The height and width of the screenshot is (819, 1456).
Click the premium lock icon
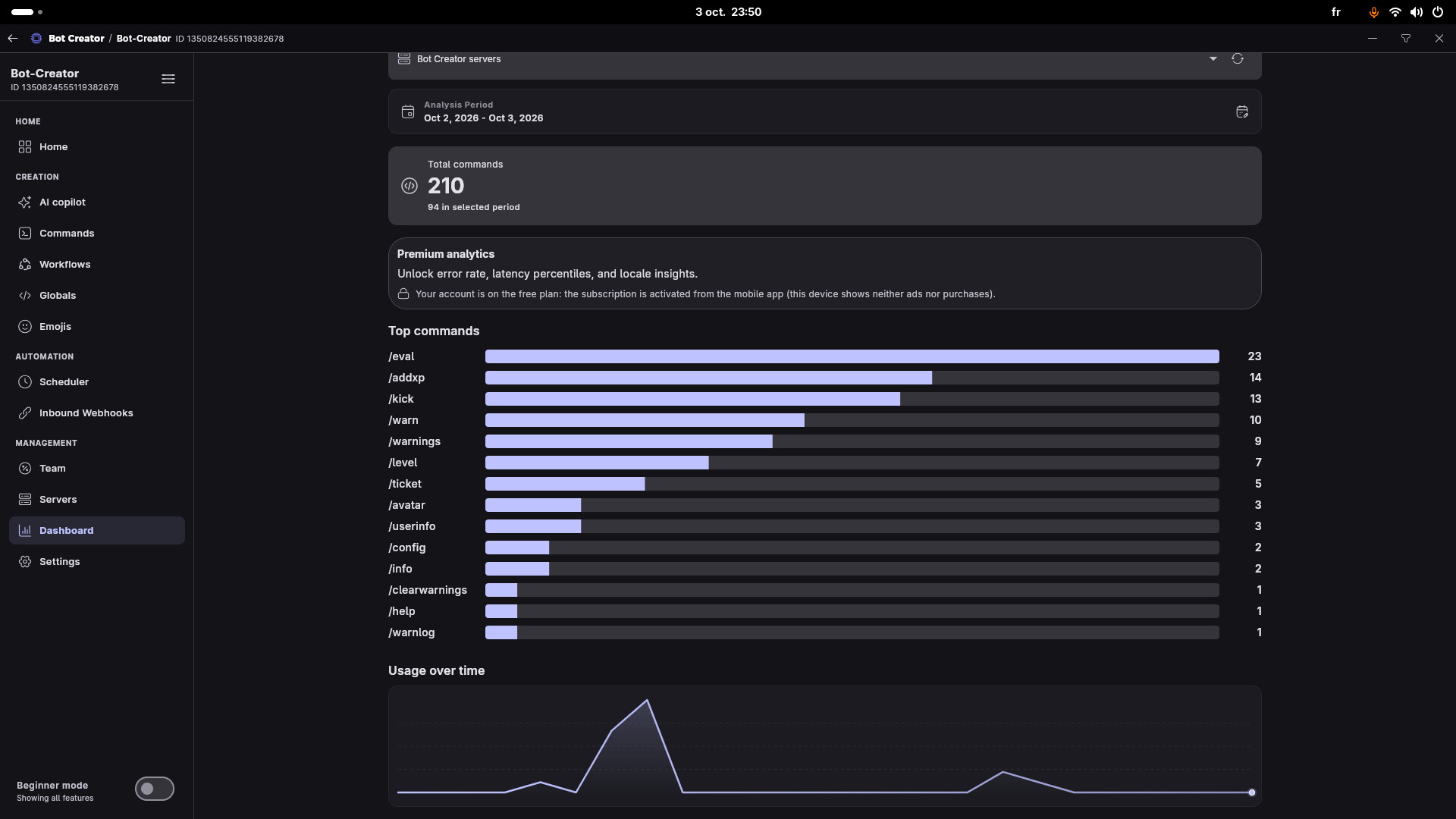(403, 294)
